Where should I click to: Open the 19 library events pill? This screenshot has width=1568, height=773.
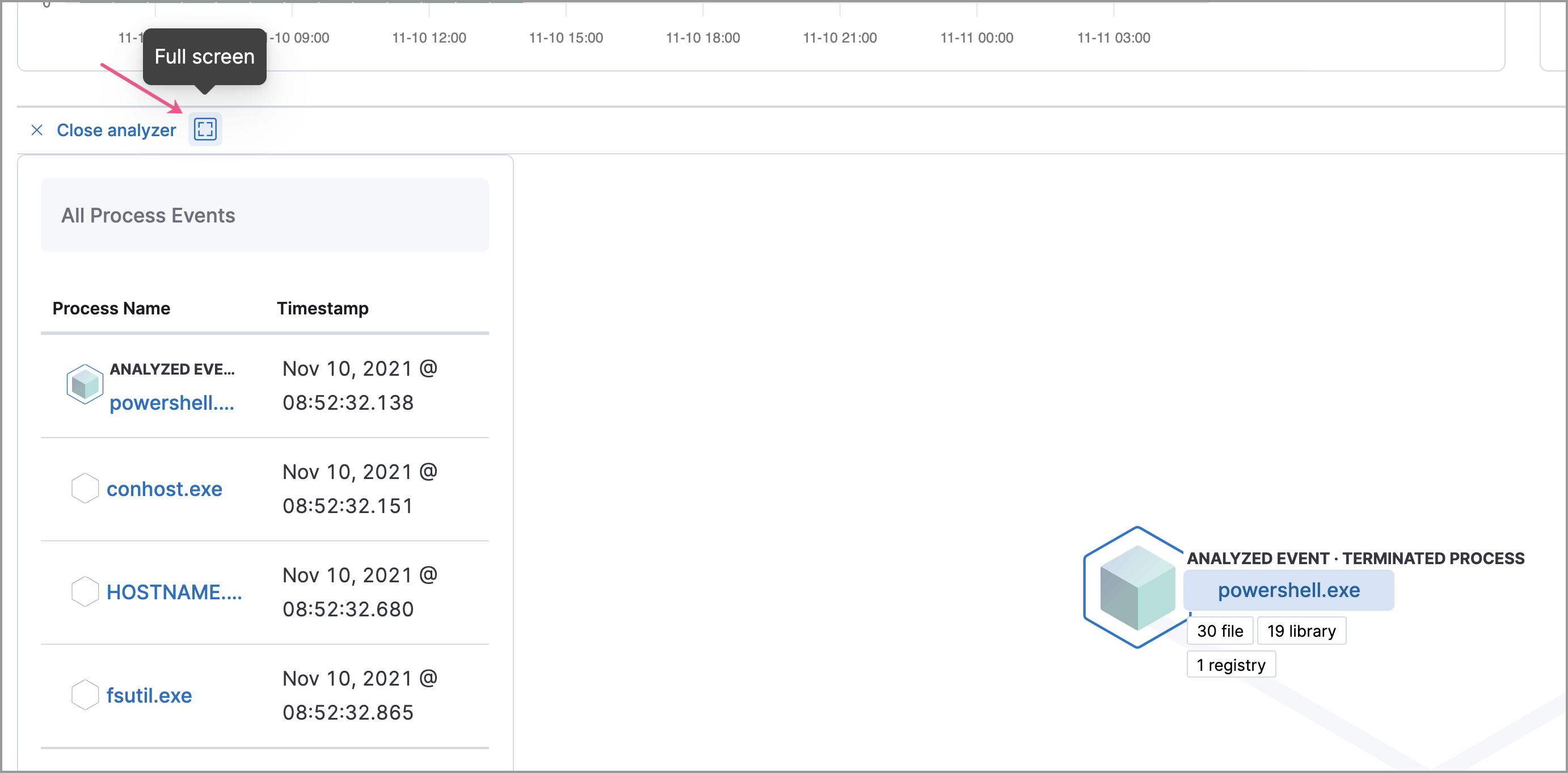1301,631
